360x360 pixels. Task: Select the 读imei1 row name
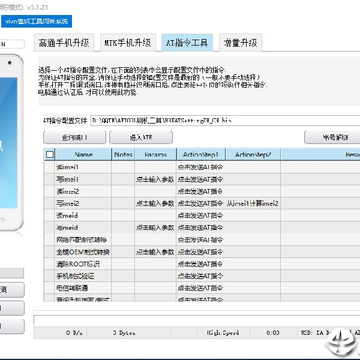(68, 167)
